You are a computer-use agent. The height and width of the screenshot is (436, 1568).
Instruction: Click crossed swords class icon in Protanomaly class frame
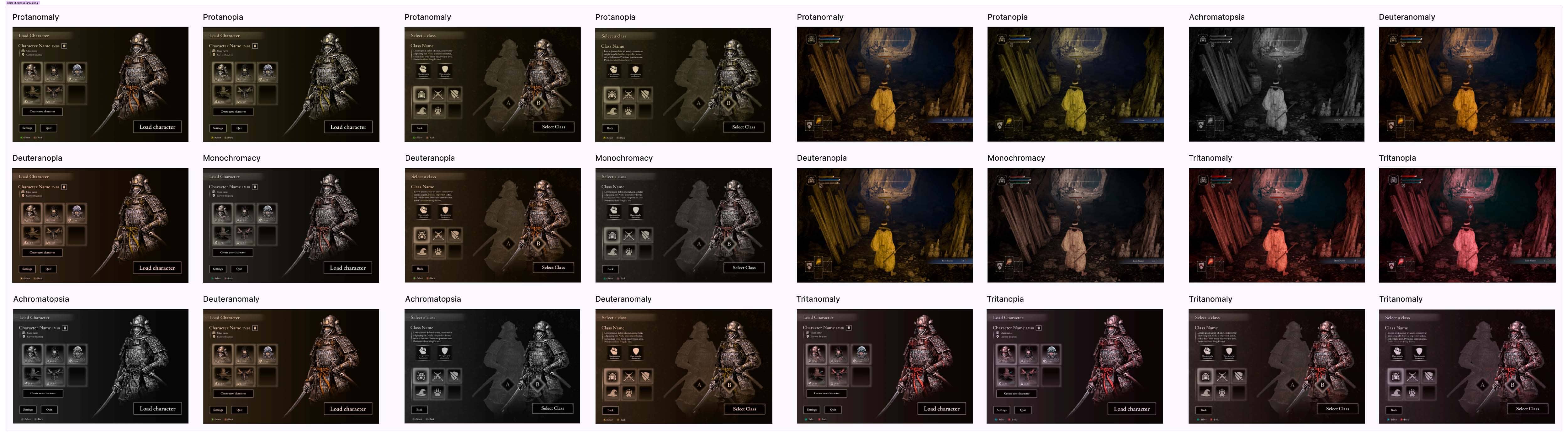438,94
